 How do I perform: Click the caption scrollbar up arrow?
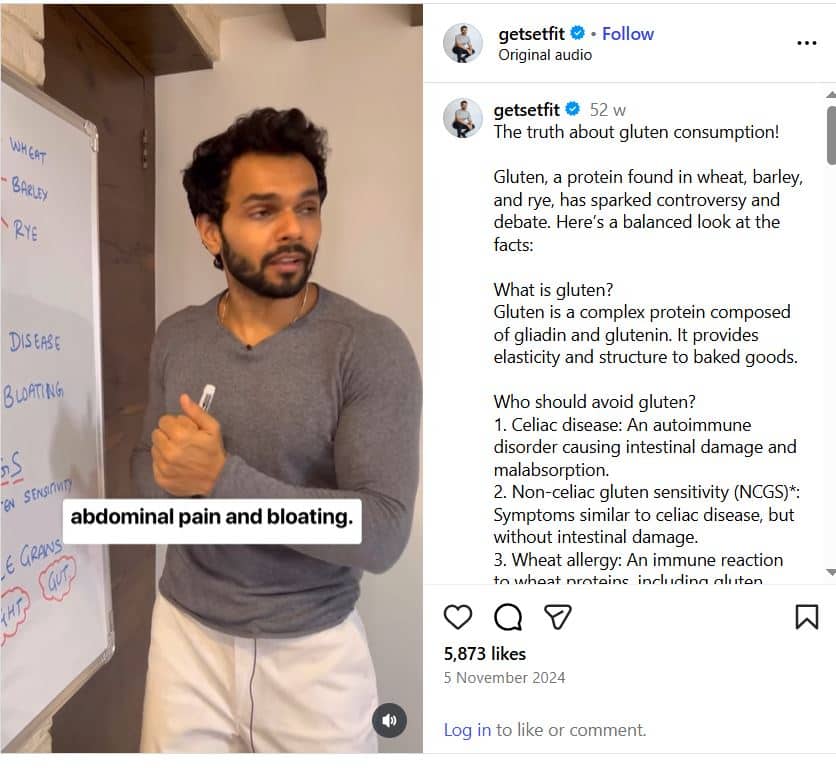click(831, 95)
